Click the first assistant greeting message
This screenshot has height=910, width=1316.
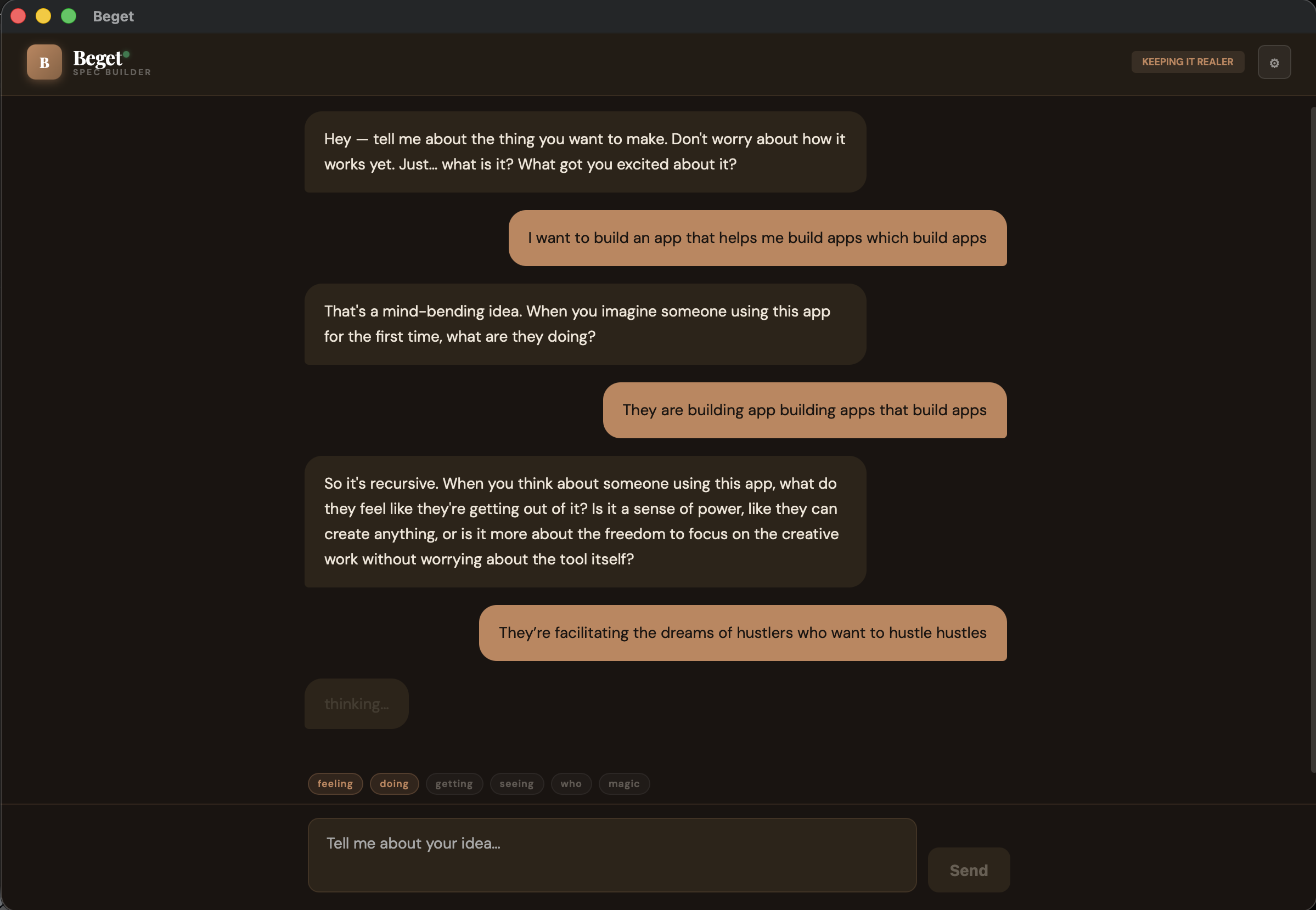pos(583,151)
